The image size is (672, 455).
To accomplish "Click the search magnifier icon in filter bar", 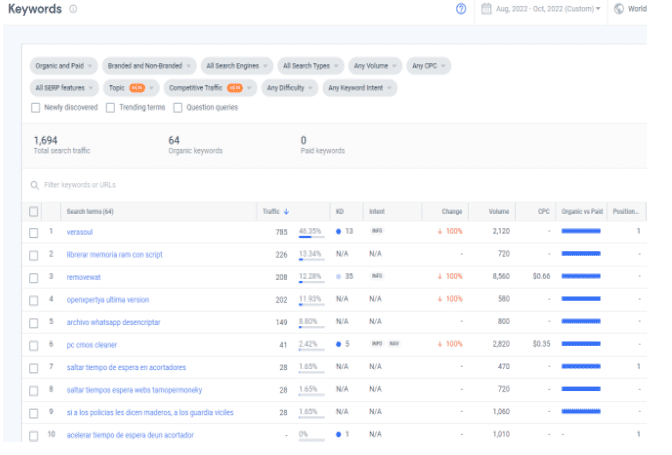I will (x=34, y=185).
